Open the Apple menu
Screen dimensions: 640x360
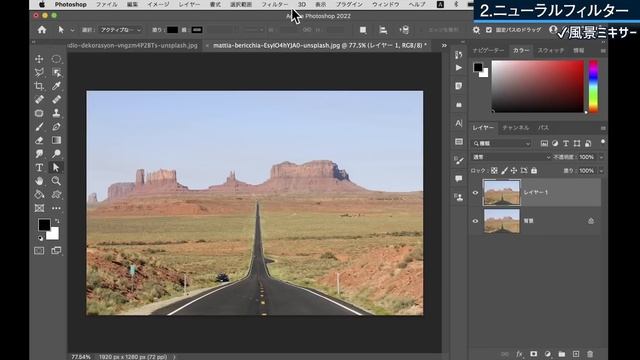point(42,4)
